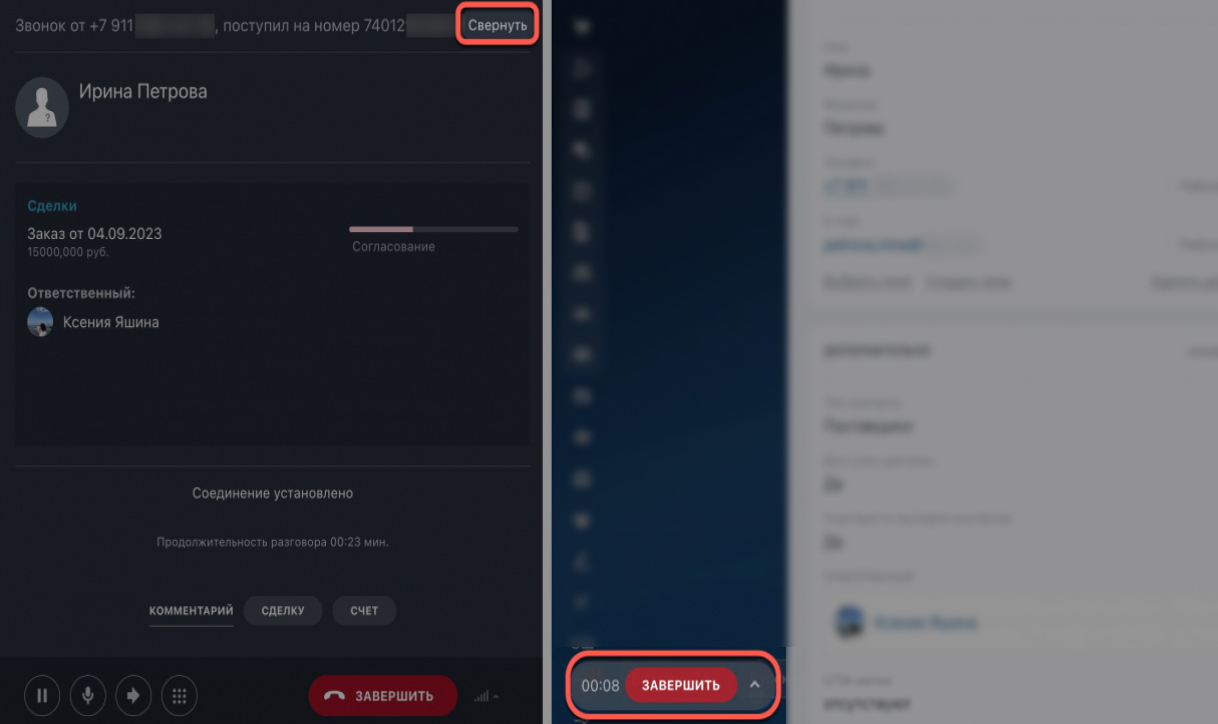Screen dimensions: 1218x724
Task: Open Ксения Яшина responsible person name
Action: coord(111,322)
